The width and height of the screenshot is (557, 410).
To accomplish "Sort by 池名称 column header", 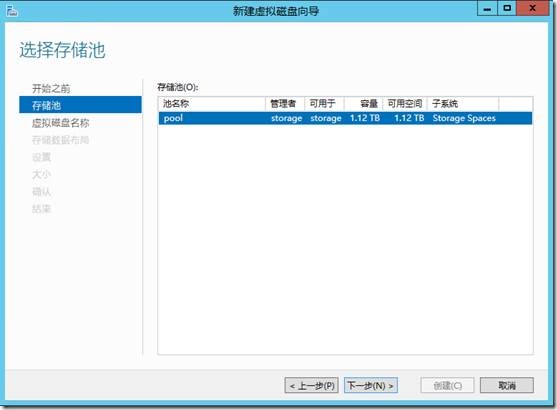I will pos(212,104).
